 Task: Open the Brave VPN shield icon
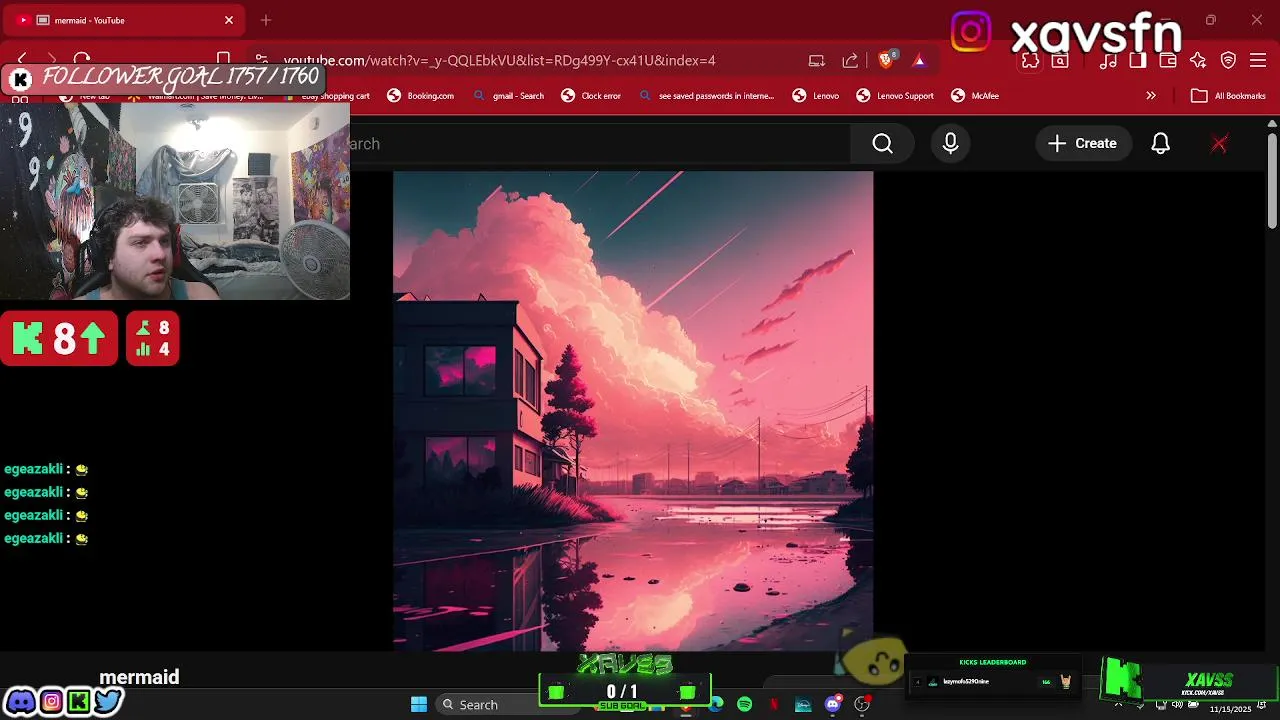click(1229, 61)
